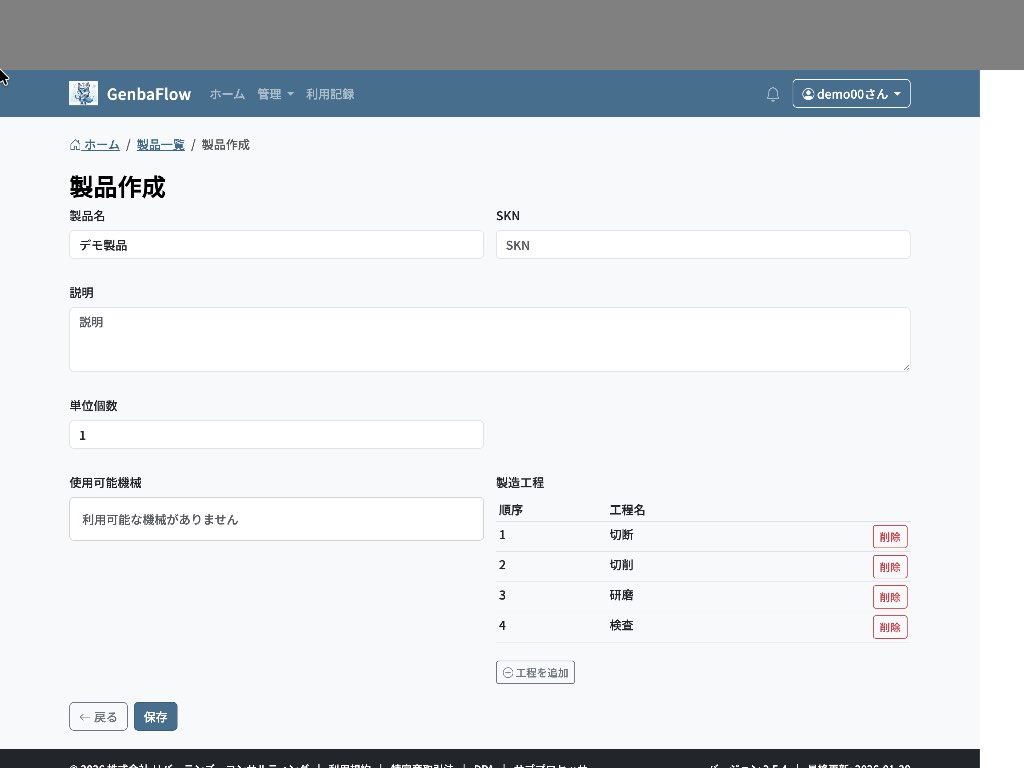Open 利用記録 in the navbar

[x=330, y=94]
